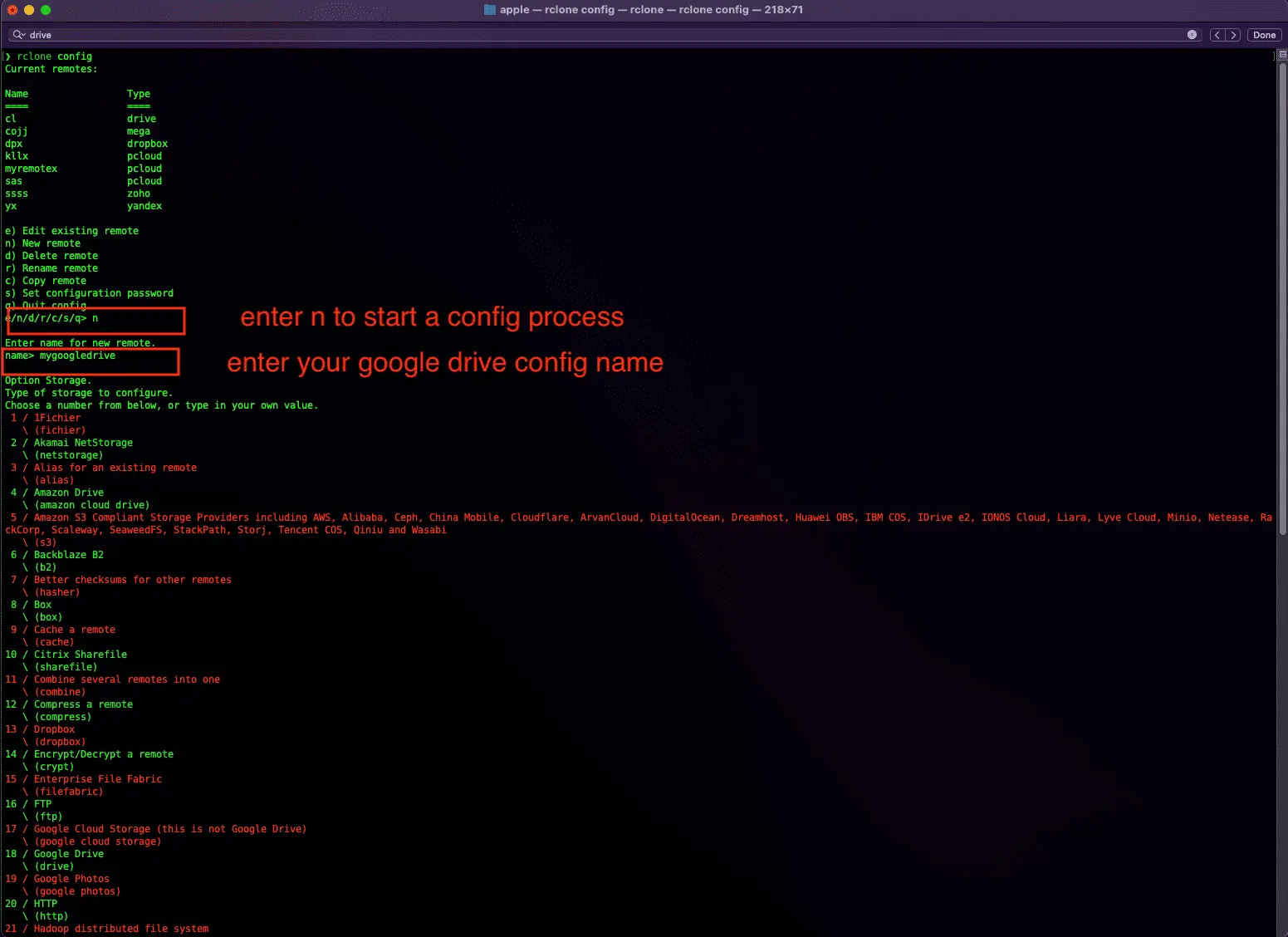Click '3 / Alias for an existing remote'
This screenshot has width=1288, height=937.
(x=104, y=468)
